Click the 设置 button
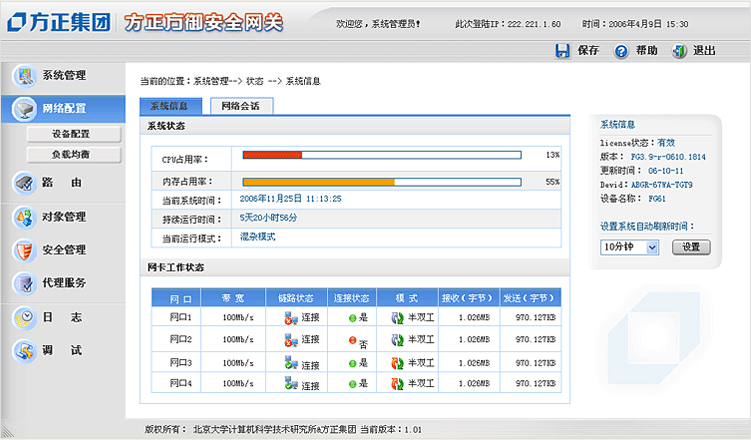 (x=691, y=247)
